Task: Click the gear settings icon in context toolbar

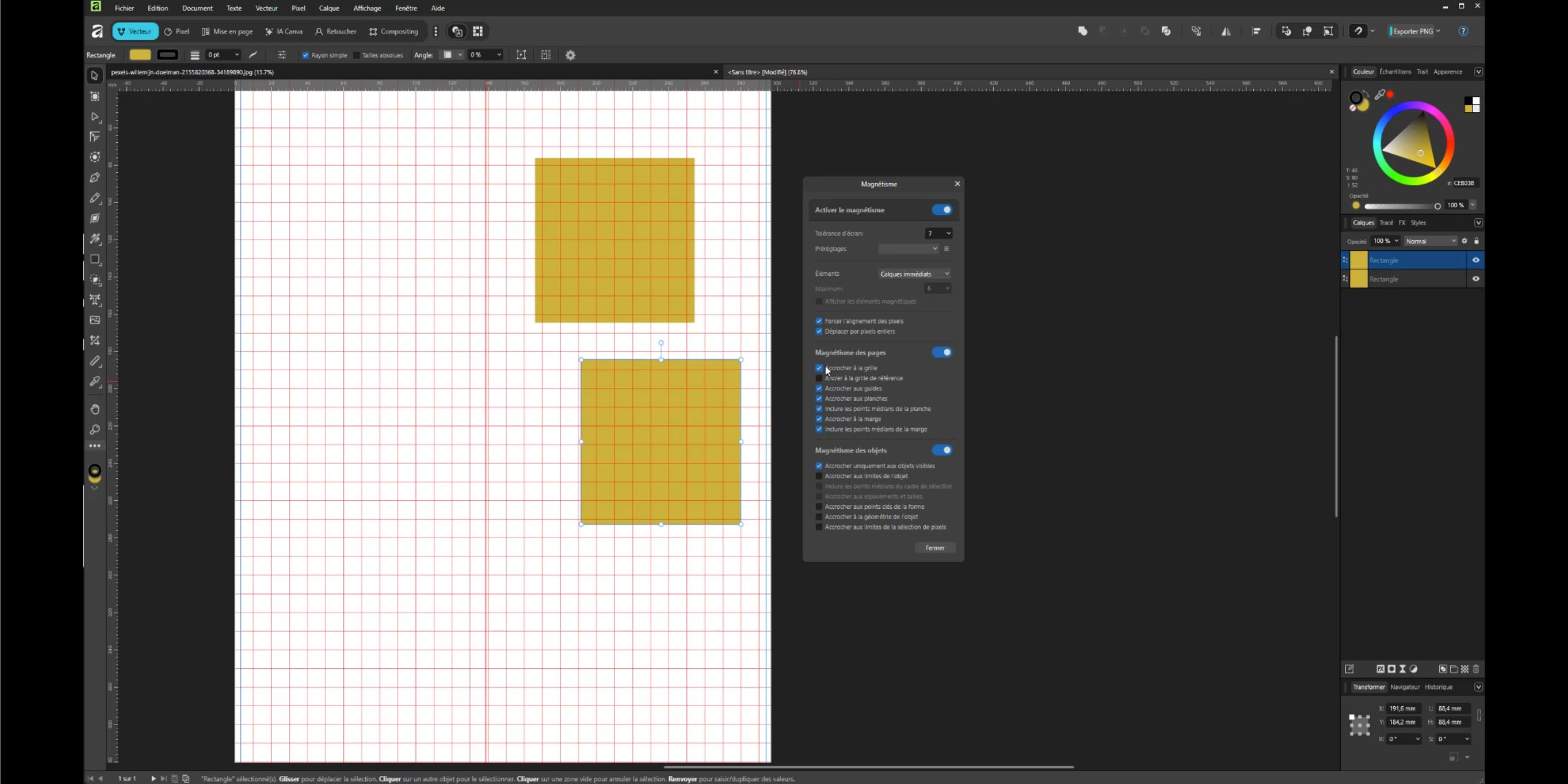Action: (x=570, y=55)
